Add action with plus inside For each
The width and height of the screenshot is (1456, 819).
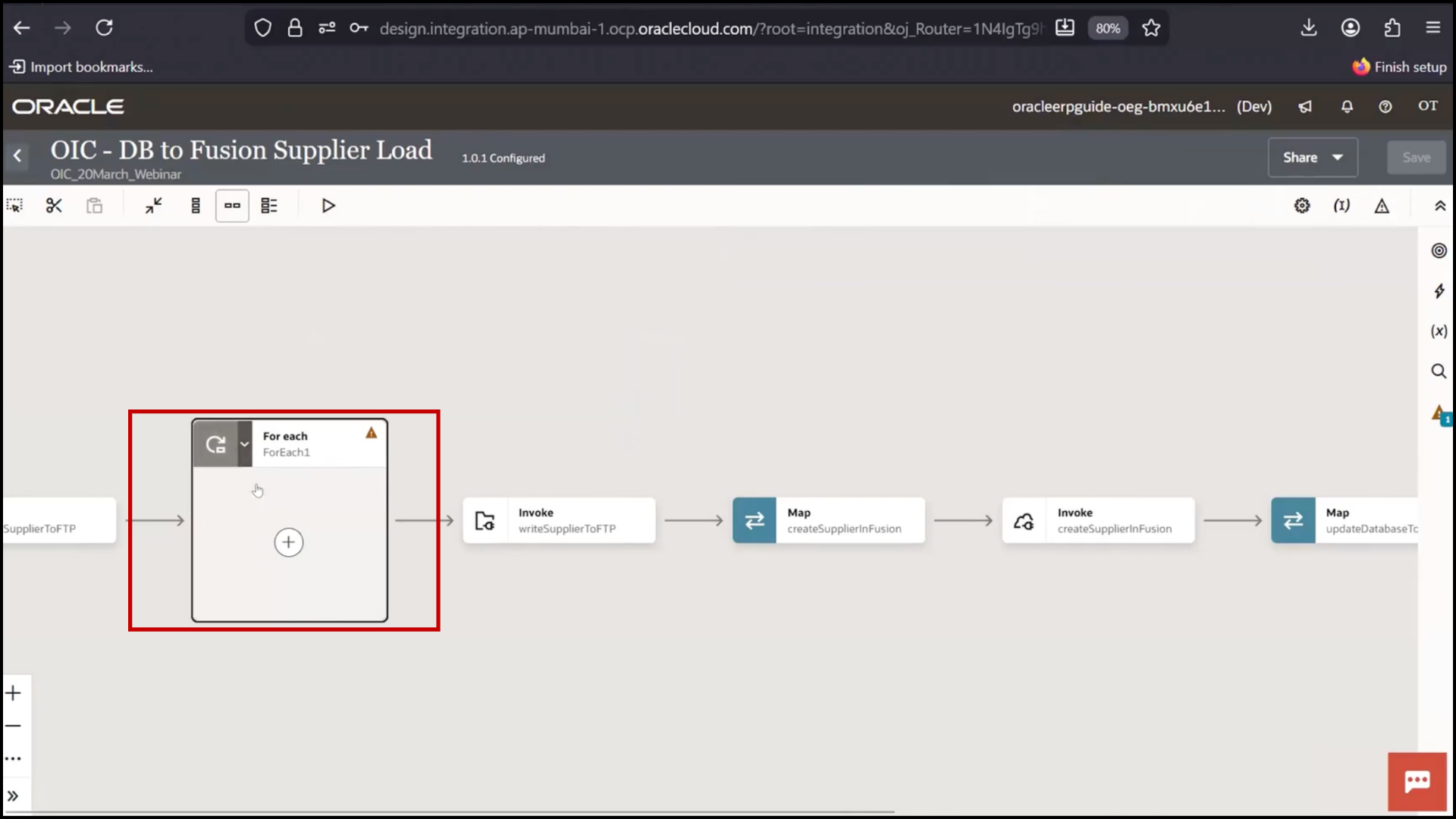pos(288,542)
